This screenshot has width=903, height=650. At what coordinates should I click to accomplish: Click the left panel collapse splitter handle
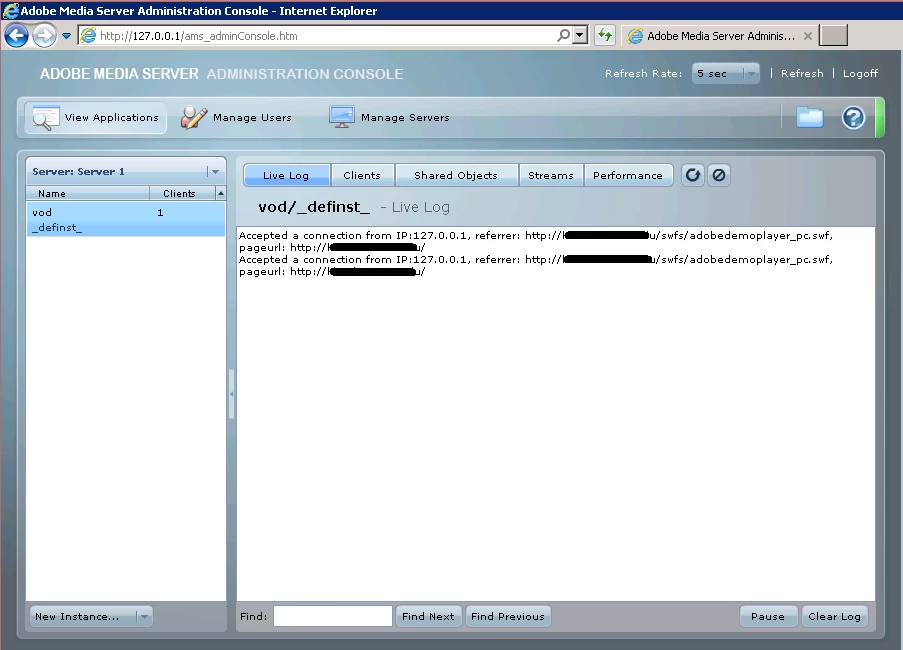tap(232, 394)
